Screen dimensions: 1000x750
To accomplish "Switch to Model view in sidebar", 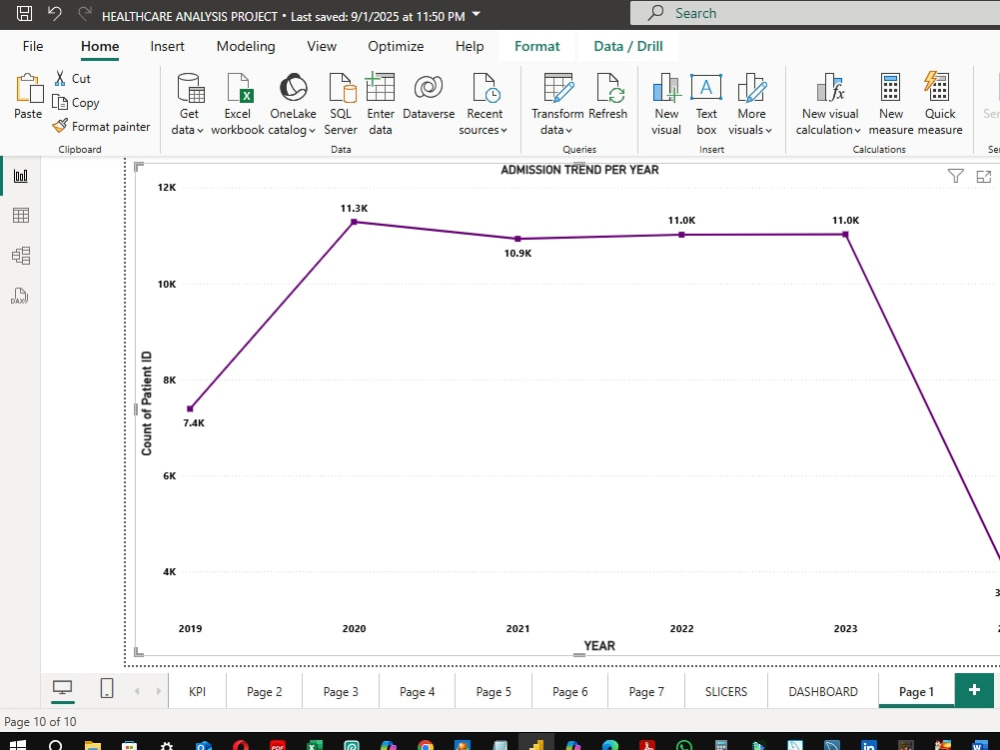I will (20, 256).
